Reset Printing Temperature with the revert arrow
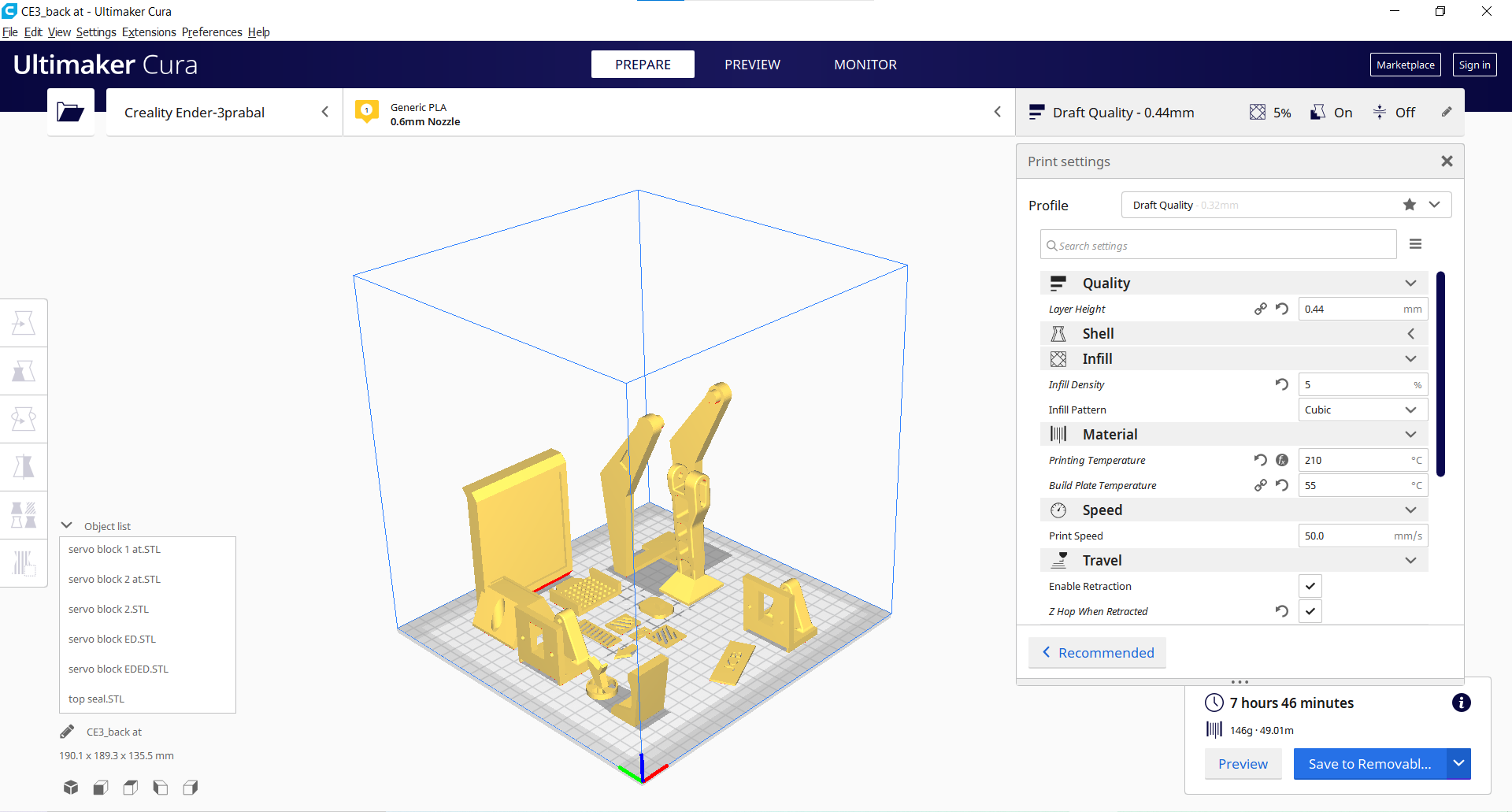The height and width of the screenshot is (812, 1512). point(1261,460)
